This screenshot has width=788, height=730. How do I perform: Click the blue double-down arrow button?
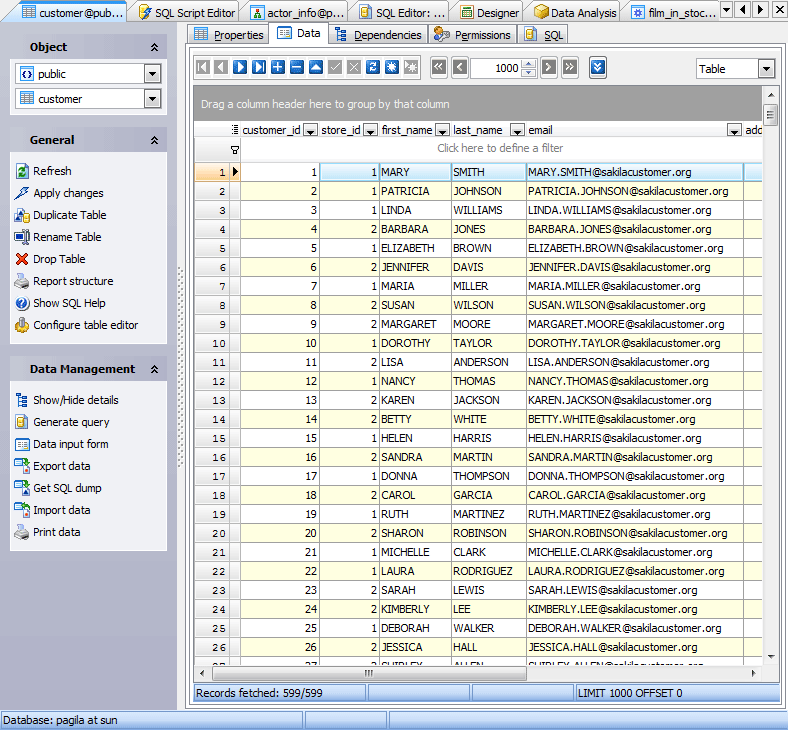click(598, 68)
